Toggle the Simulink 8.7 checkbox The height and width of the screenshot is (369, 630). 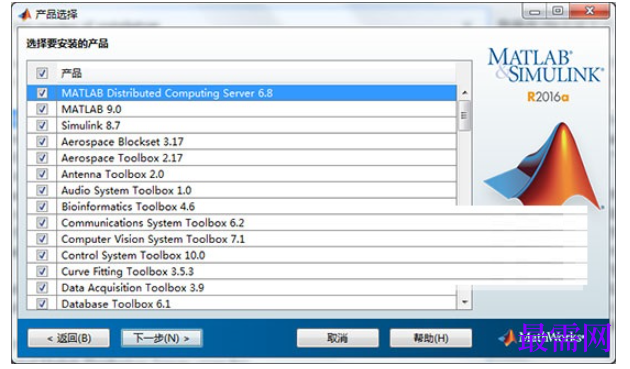(x=42, y=125)
